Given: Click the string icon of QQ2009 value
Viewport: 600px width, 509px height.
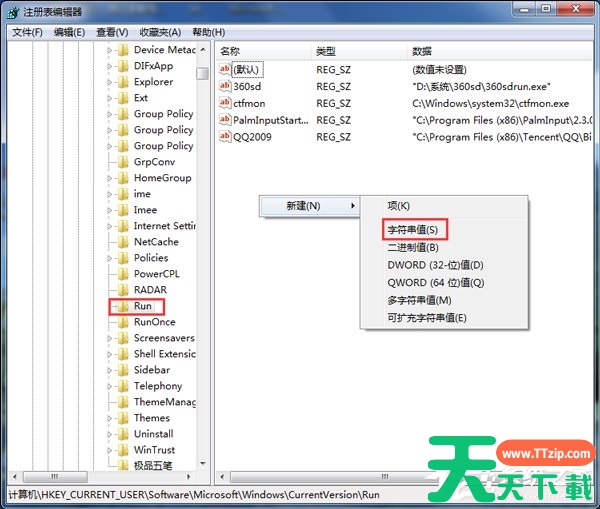Looking at the screenshot, I should click(225, 137).
